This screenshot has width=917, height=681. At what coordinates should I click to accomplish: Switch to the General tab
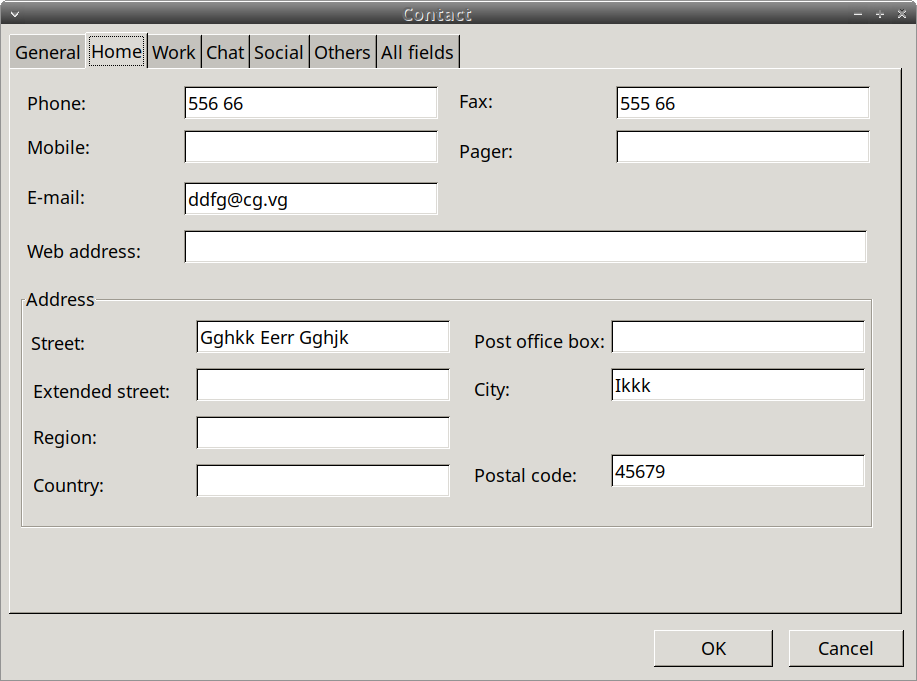[47, 53]
